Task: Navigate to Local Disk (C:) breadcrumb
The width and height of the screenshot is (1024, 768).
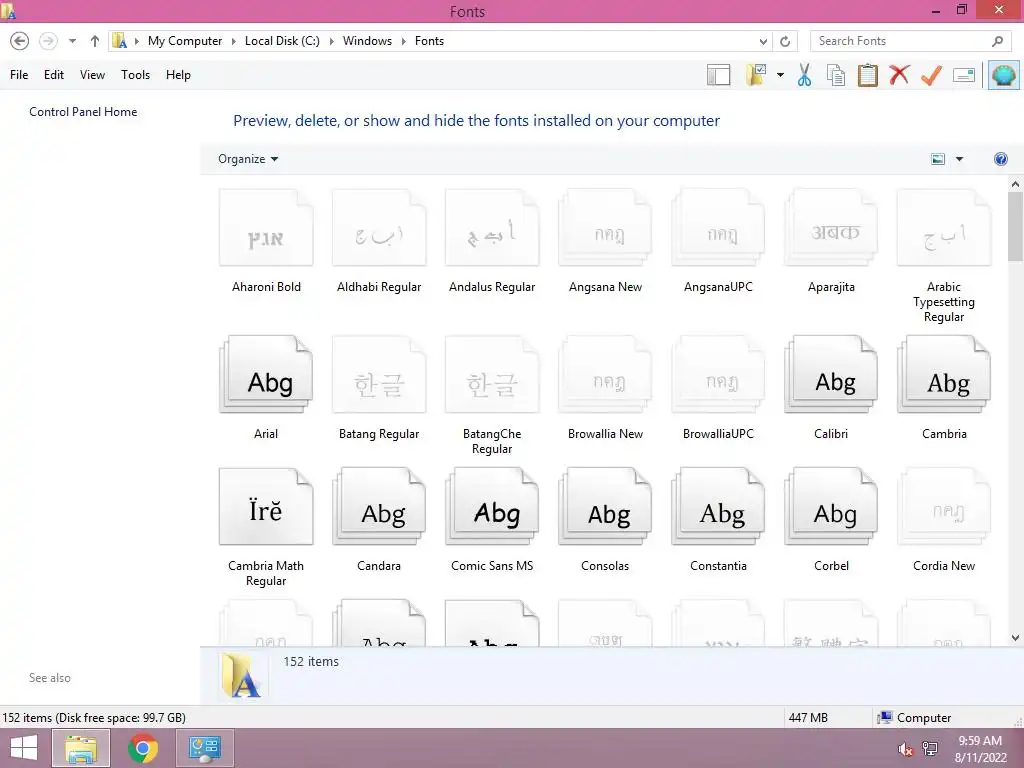Action: coord(282,41)
